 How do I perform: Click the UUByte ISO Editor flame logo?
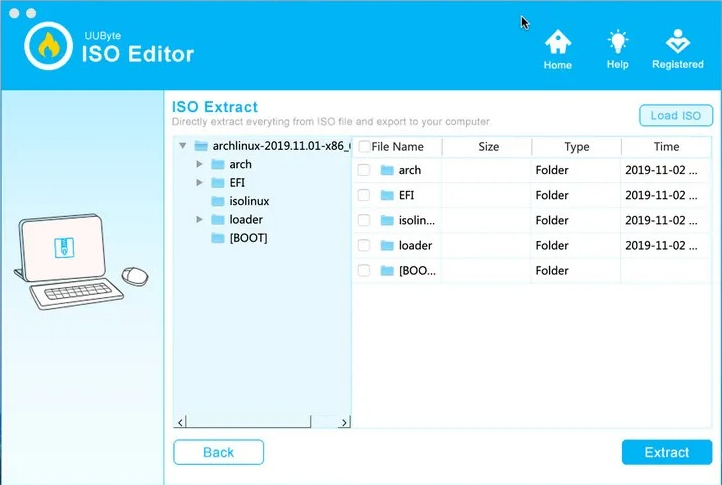click(x=47, y=47)
